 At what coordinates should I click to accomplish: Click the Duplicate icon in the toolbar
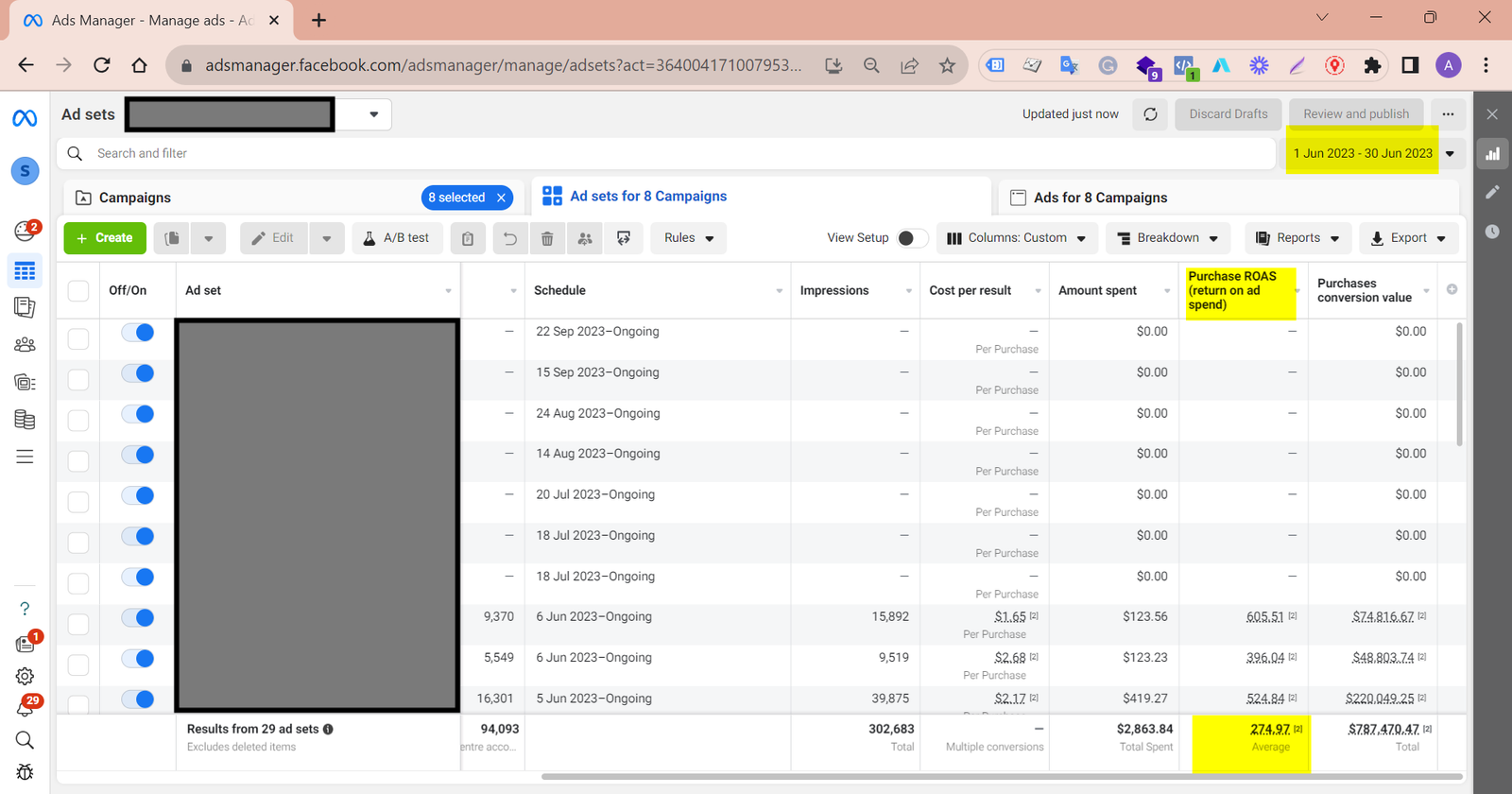(172, 238)
